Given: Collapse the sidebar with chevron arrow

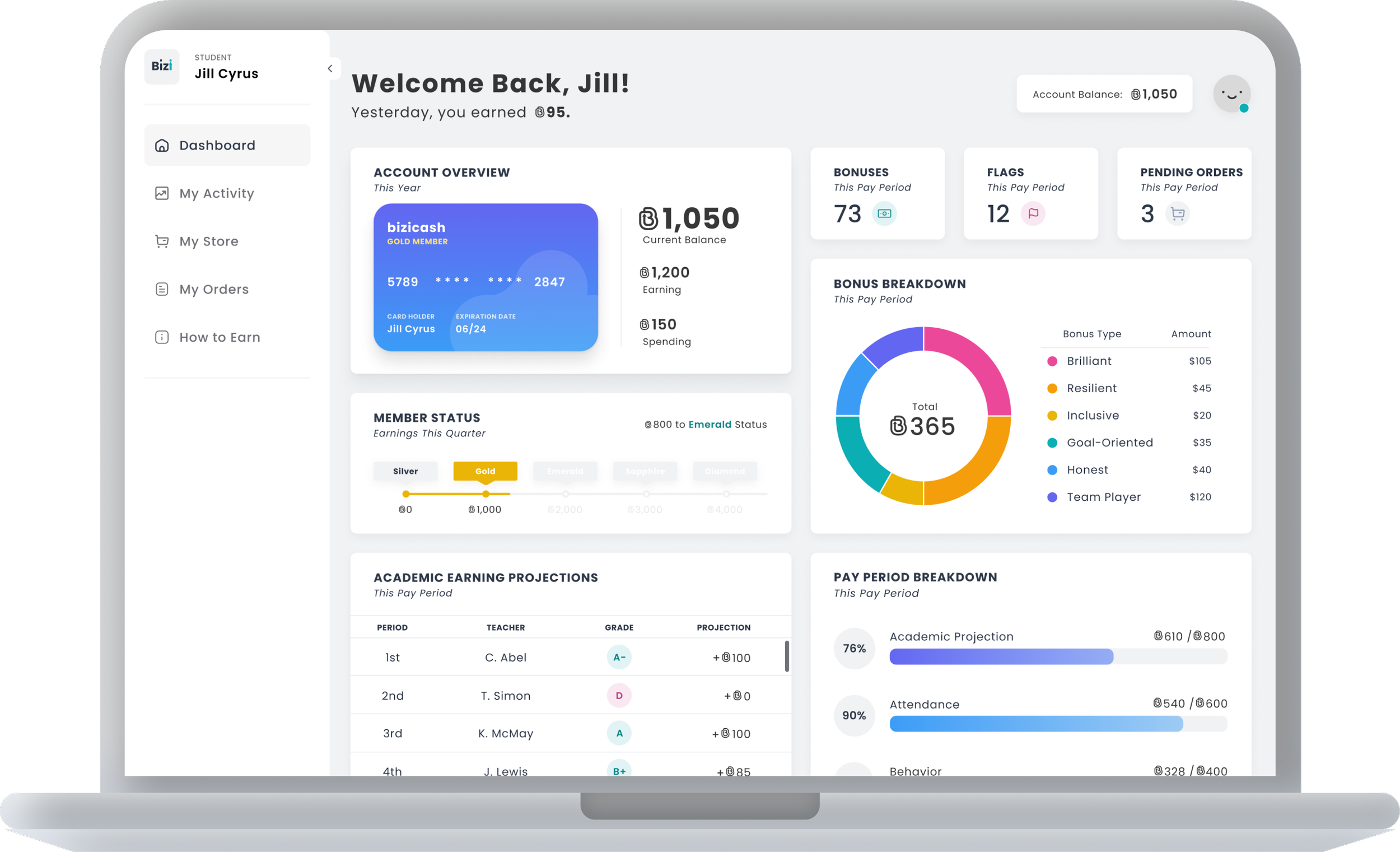Looking at the screenshot, I should tap(330, 69).
